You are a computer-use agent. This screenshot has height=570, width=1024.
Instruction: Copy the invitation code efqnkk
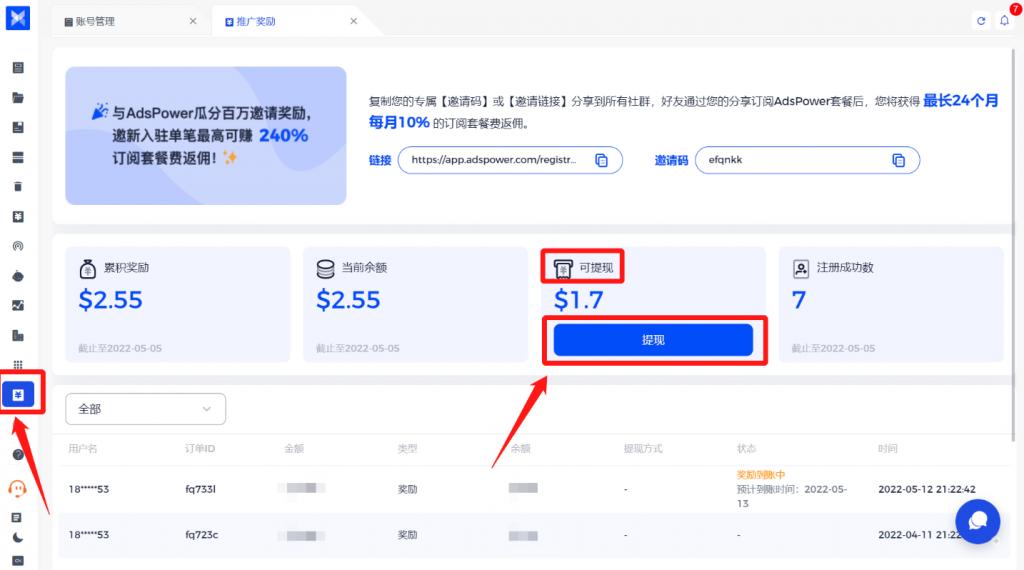pos(899,160)
